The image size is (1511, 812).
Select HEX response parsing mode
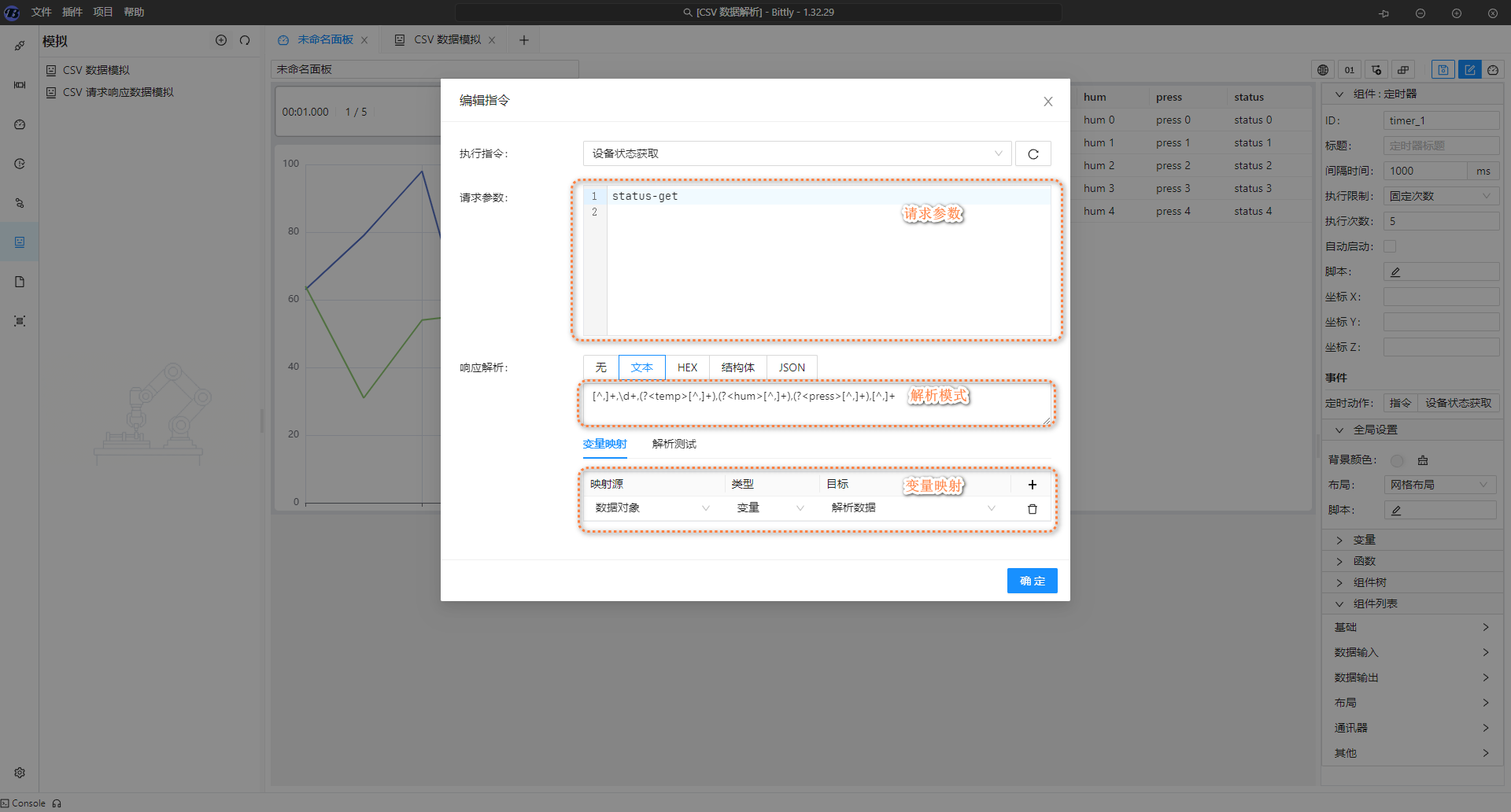coord(687,367)
